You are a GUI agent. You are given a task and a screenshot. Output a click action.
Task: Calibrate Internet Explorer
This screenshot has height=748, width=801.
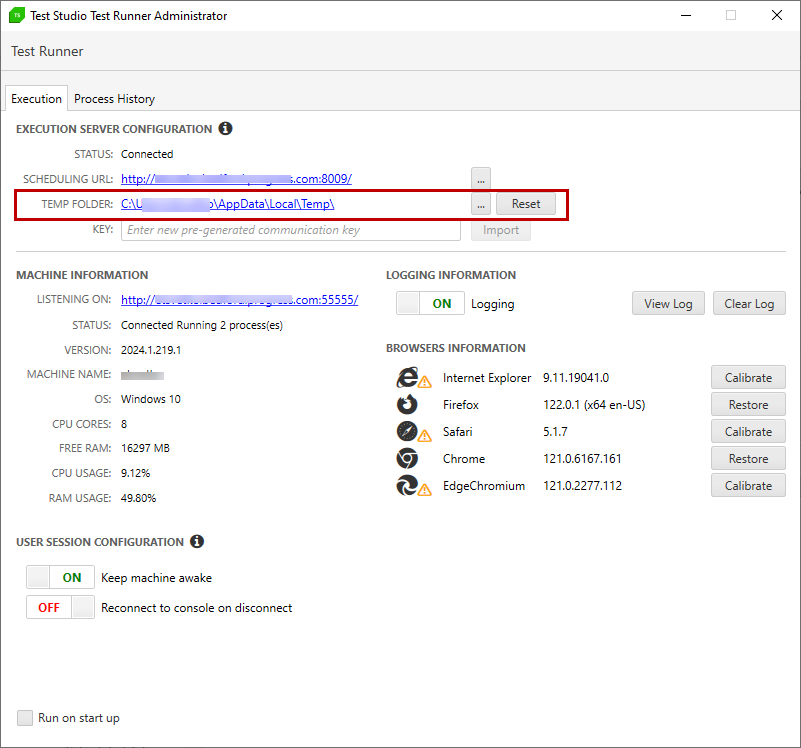point(748,378)
